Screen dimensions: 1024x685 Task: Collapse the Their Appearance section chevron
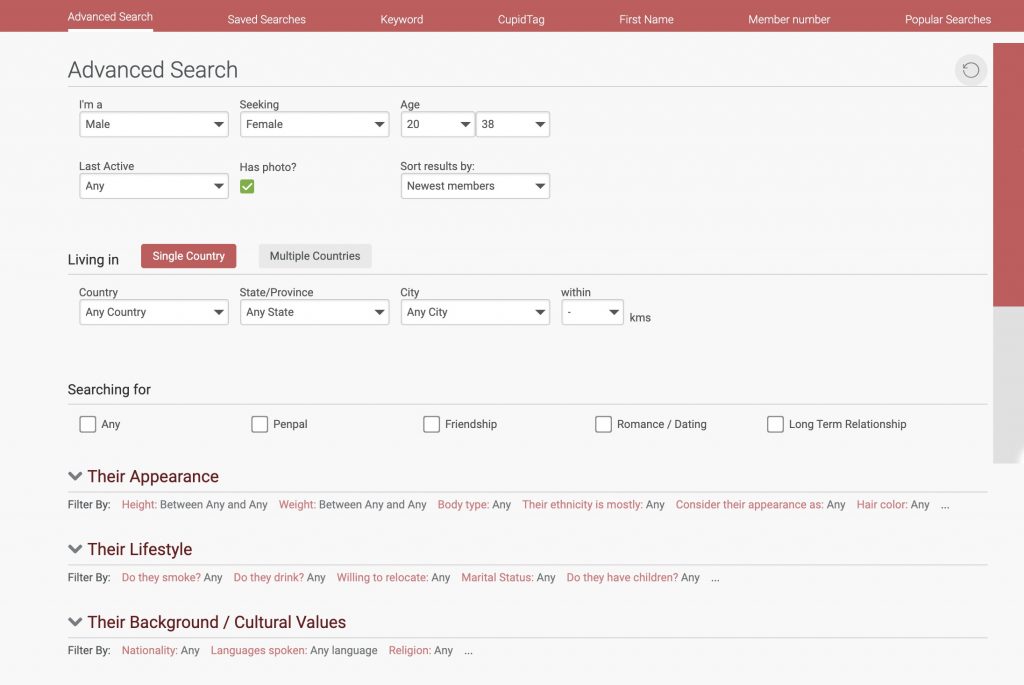coord(75,477)
